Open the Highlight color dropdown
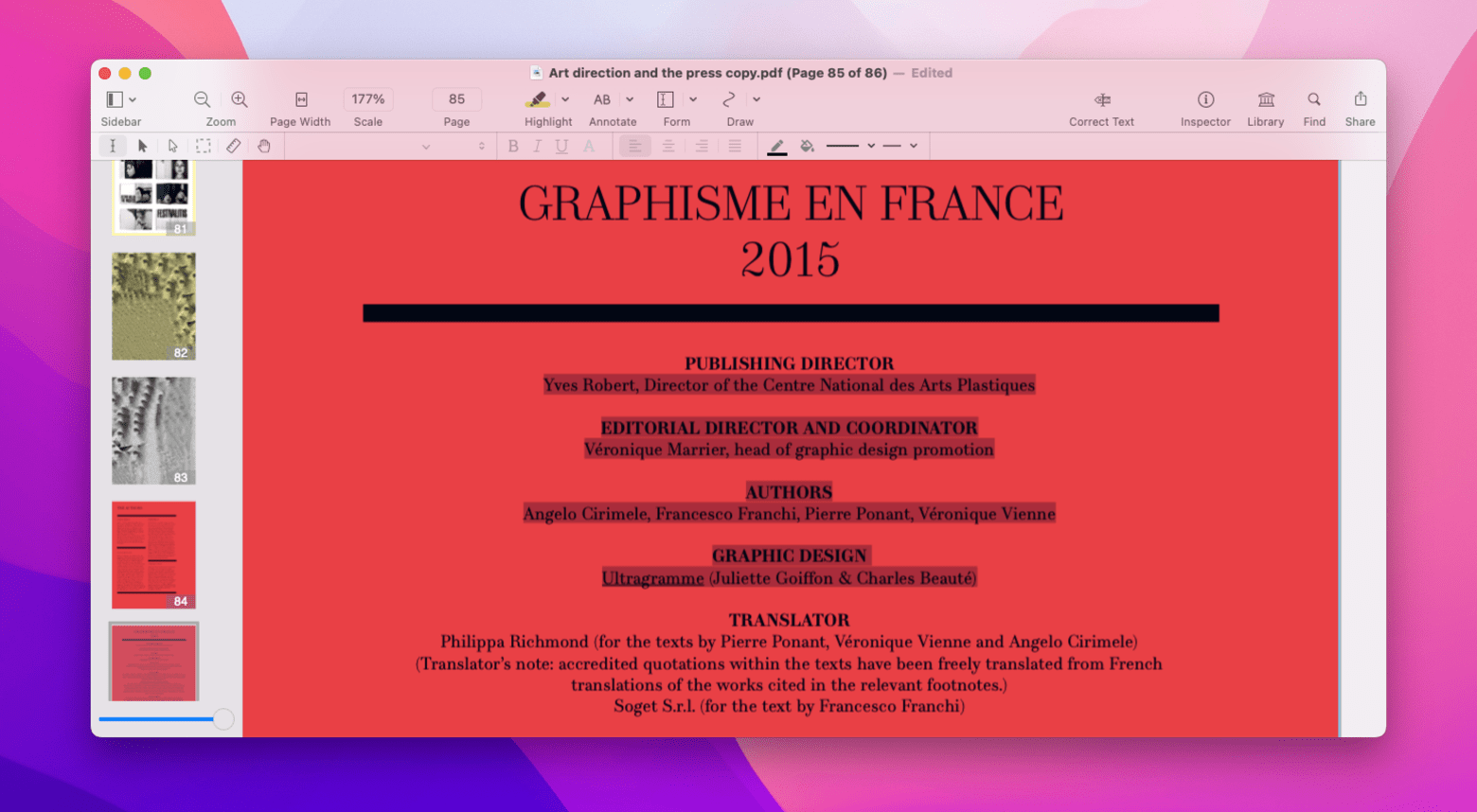The height and width of the screenshot is (812, 1477). point(565,98)
